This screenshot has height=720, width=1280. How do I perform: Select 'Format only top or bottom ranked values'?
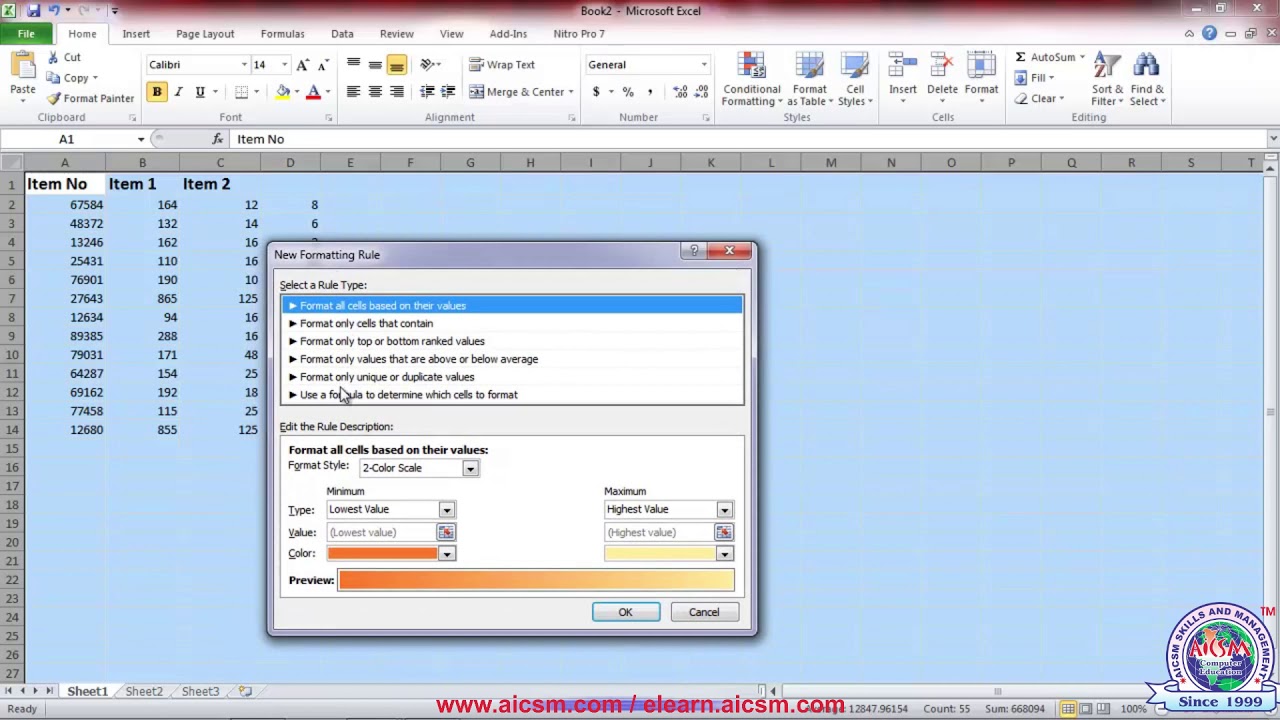(512, 341)
